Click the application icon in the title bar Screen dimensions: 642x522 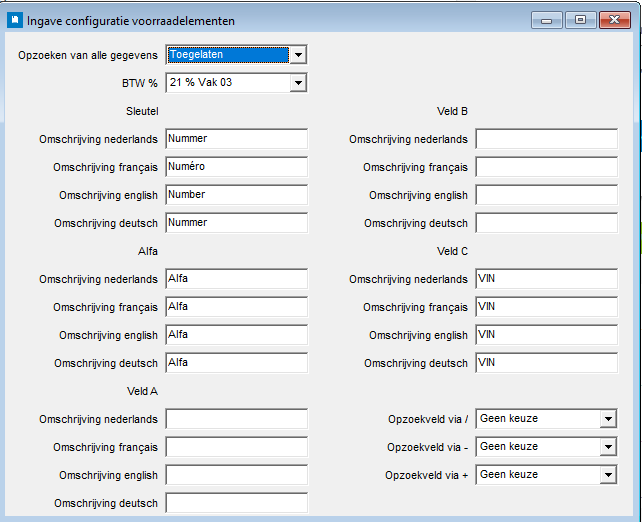pyautogui.click(x=15, y=19)
